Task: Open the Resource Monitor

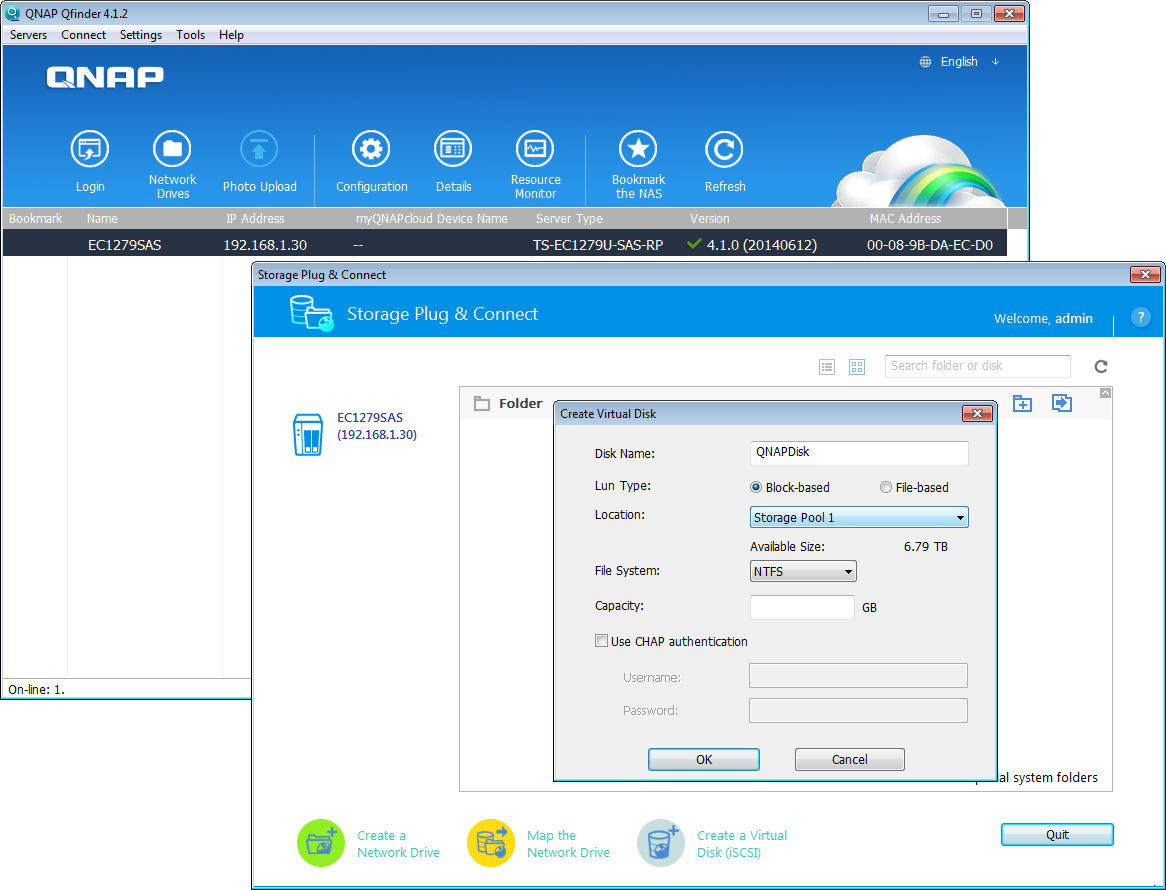Action: pyautogui.click(x=535, y=148)
